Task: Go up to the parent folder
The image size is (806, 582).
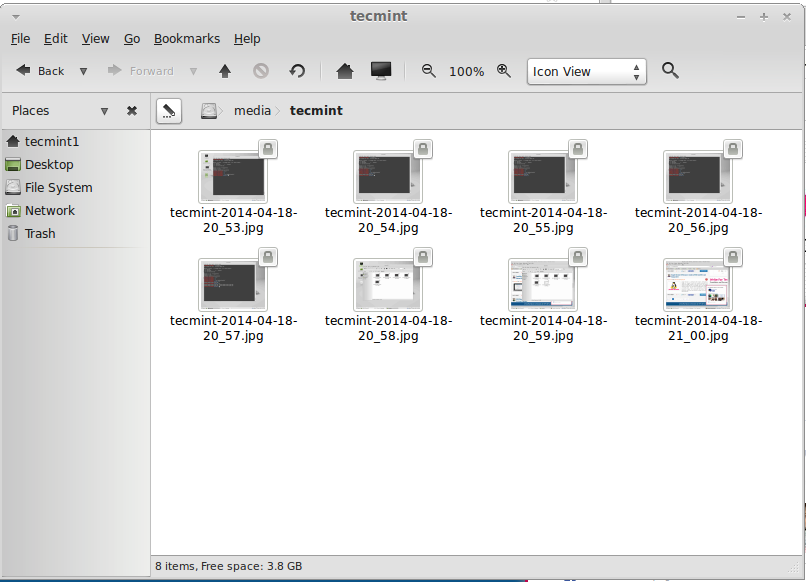Action: (225, 71)
